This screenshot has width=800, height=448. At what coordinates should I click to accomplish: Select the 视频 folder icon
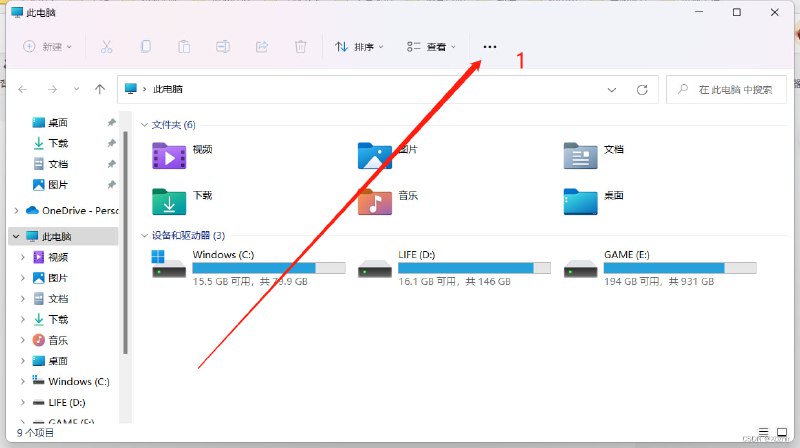tap(169, 156)
